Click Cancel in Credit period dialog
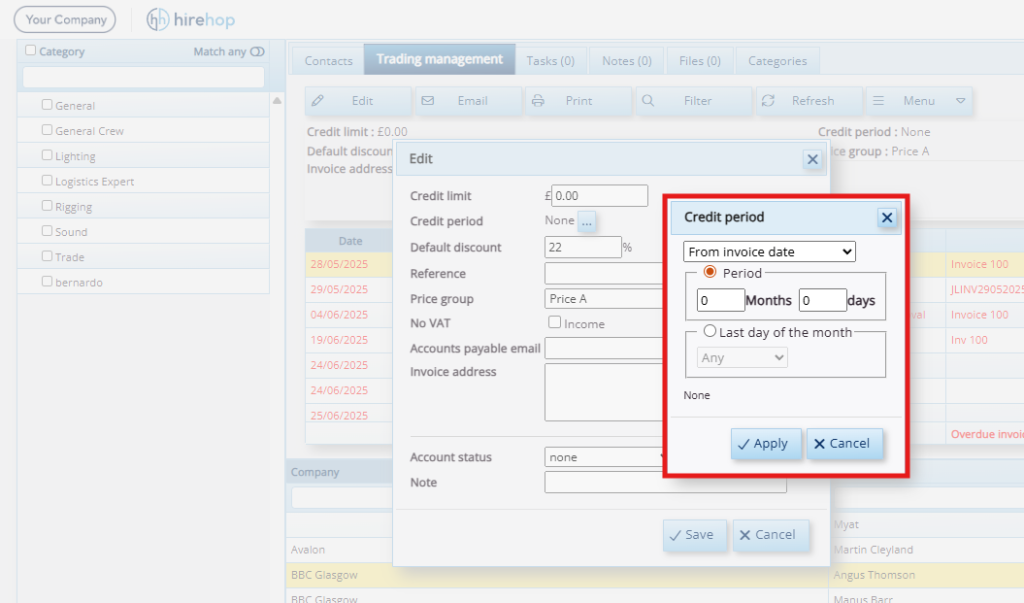This screenshot has height=603, width=1024. point(844,444)
